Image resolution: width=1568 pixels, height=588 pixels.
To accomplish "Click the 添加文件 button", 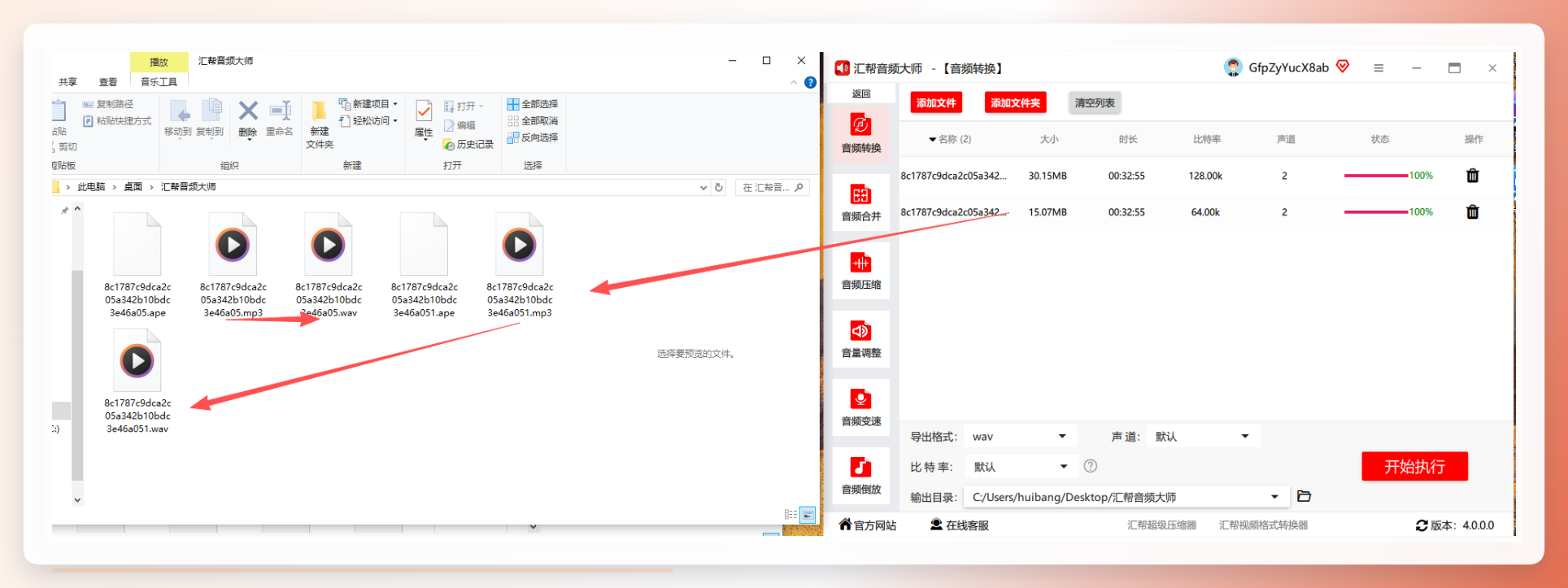I will pyautogui.click(x=936, y=103).
